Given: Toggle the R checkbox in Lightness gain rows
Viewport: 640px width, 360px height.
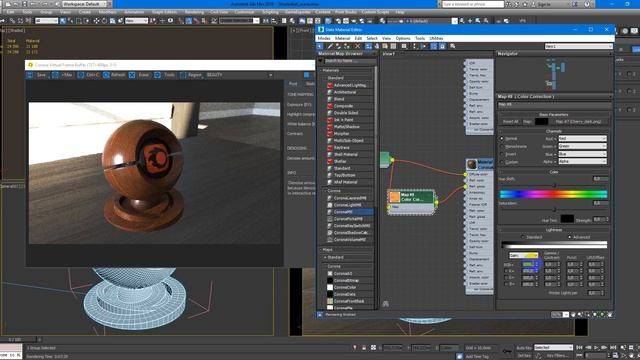Looking at the screenshot, I should click(x=507, y=271).
